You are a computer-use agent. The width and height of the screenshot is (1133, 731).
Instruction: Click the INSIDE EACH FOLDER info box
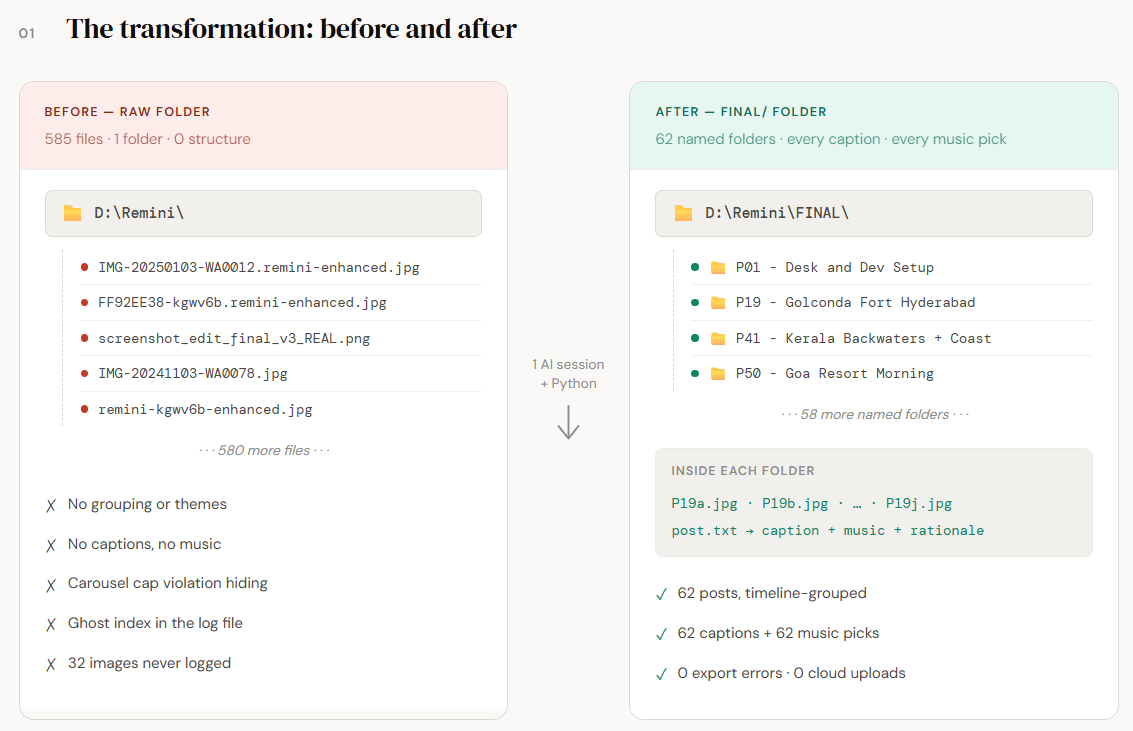click(874, 502)
